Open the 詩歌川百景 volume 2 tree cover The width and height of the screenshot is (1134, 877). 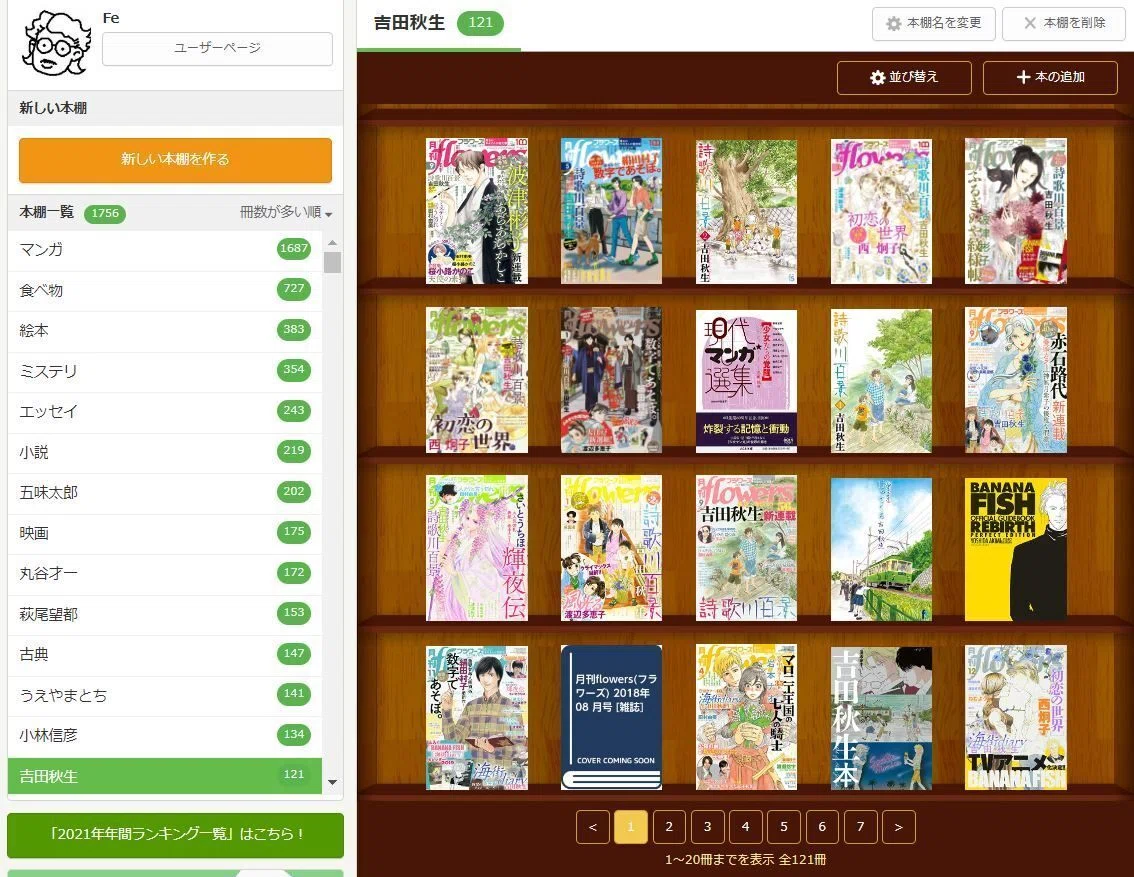746,212
